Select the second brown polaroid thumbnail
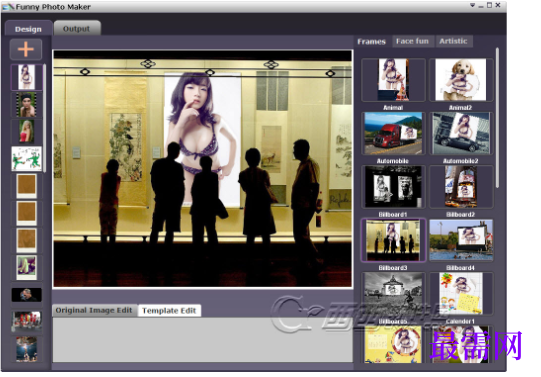Image resolution: width=541 pixels, height=377 pixels. (x=27, y=213)
